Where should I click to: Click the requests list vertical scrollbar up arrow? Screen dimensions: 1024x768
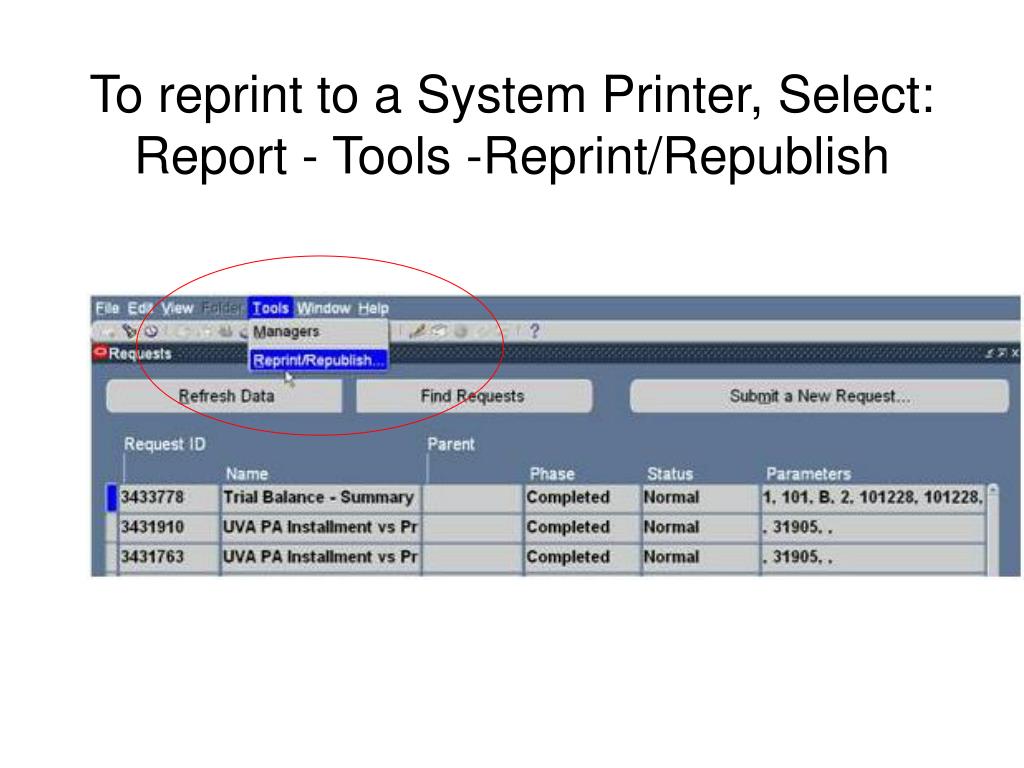993,490
